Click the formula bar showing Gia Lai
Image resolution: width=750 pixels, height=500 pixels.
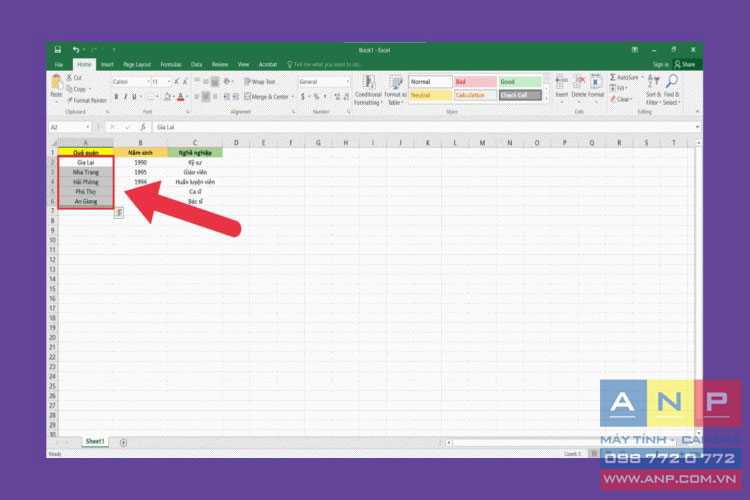[x=423, y=127]
